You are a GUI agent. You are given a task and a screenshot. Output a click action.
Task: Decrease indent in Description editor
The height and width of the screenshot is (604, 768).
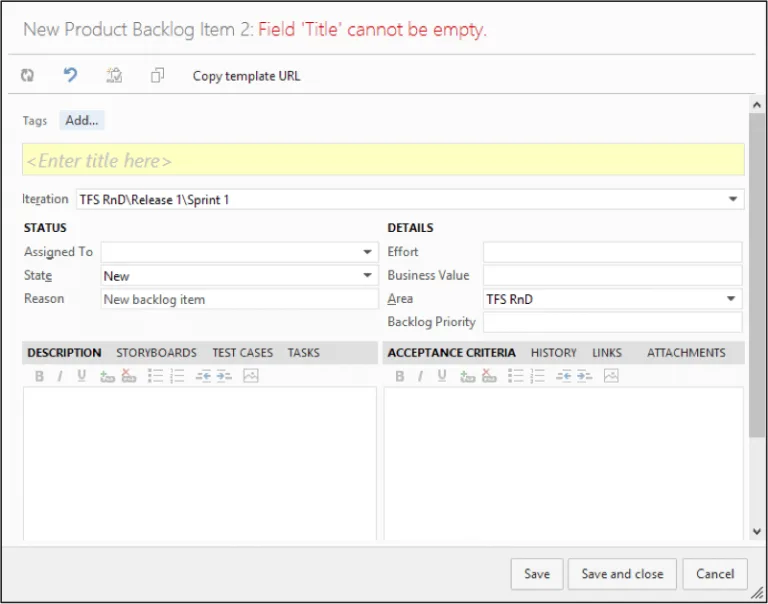[x=203, y=376]
